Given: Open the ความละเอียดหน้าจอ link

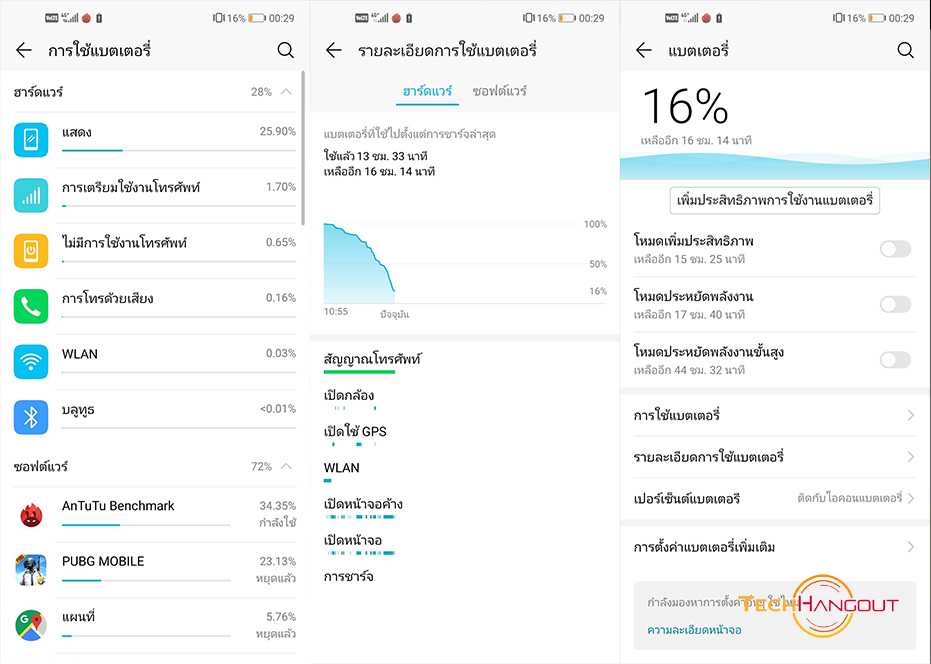Looking at the screenshot, I should pyautogui.click(x=694, y=630).
